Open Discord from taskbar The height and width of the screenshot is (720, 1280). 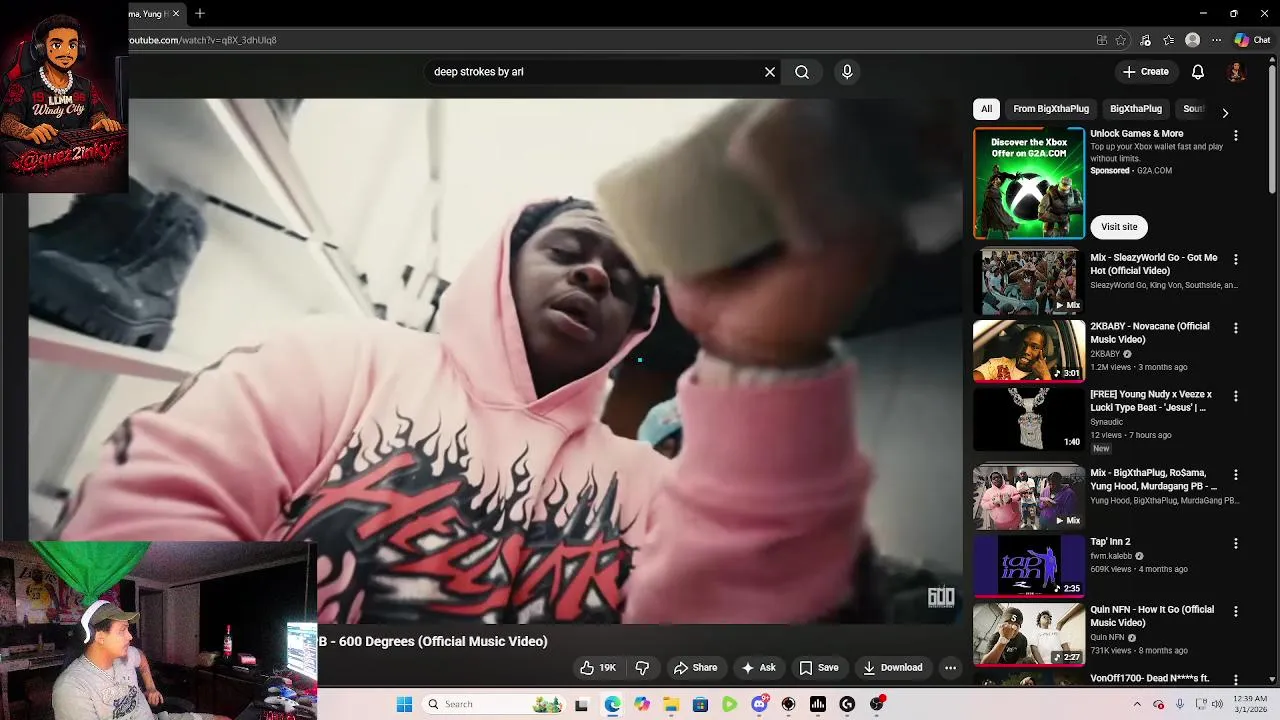click(x=759, y=704)
